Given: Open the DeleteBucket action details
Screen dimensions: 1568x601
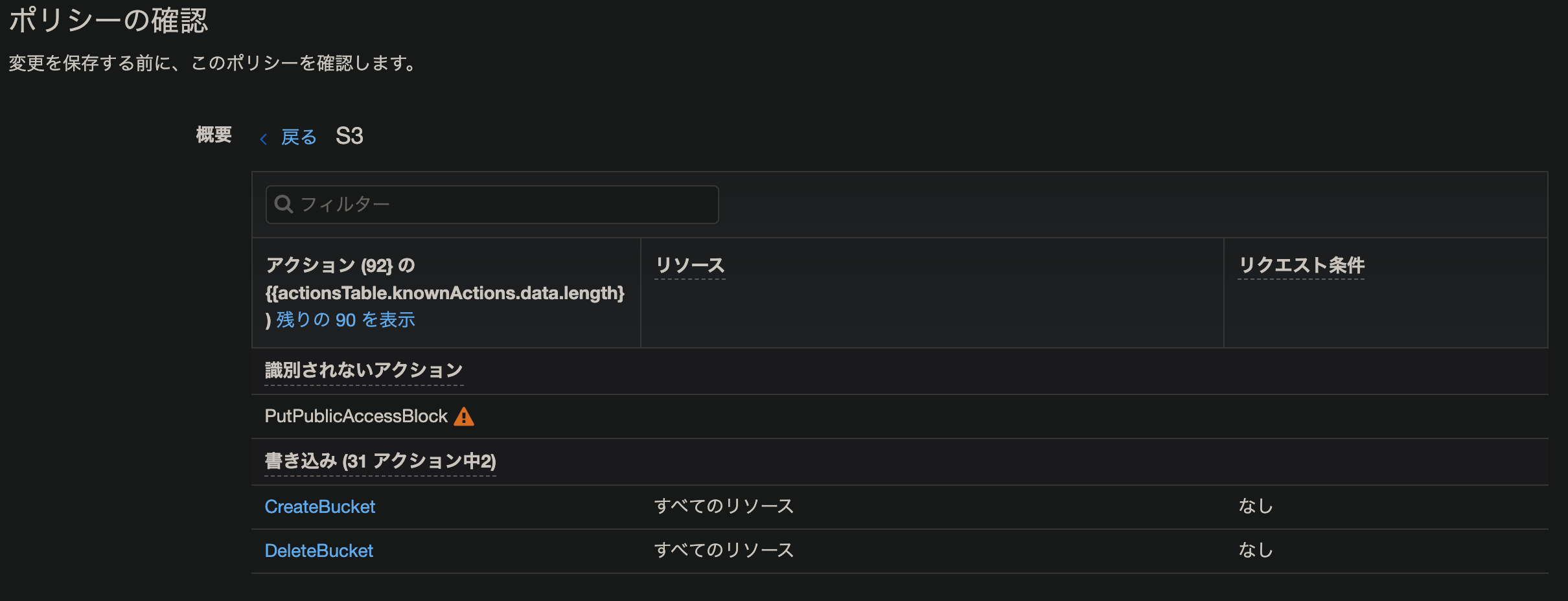Looking at the screenshot, I should (x=319, y=550).
